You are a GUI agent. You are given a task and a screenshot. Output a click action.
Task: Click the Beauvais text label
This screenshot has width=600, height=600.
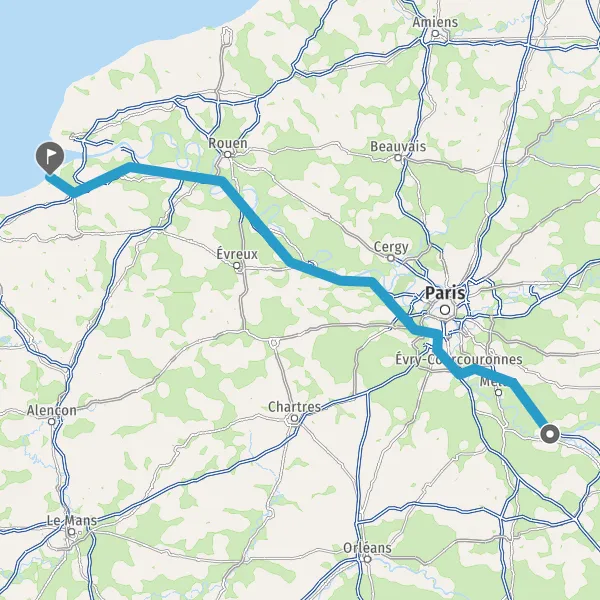click(x=398, y=146)
